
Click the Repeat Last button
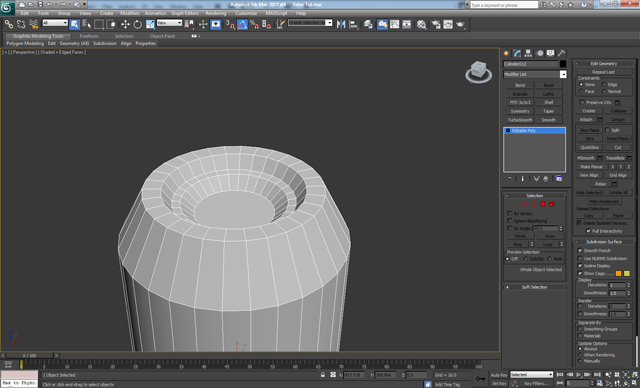tap(604, 72)
